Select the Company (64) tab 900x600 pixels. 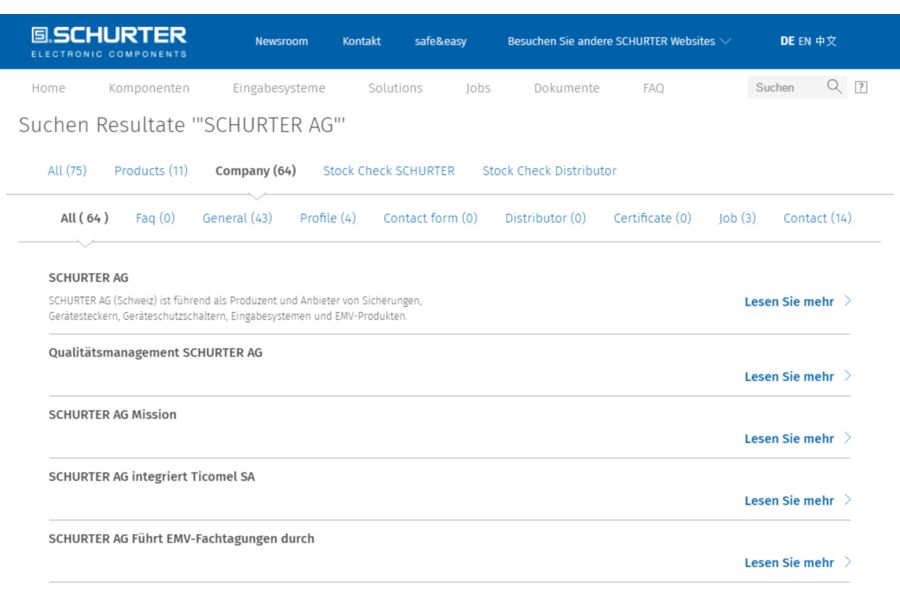pos(255,171)
